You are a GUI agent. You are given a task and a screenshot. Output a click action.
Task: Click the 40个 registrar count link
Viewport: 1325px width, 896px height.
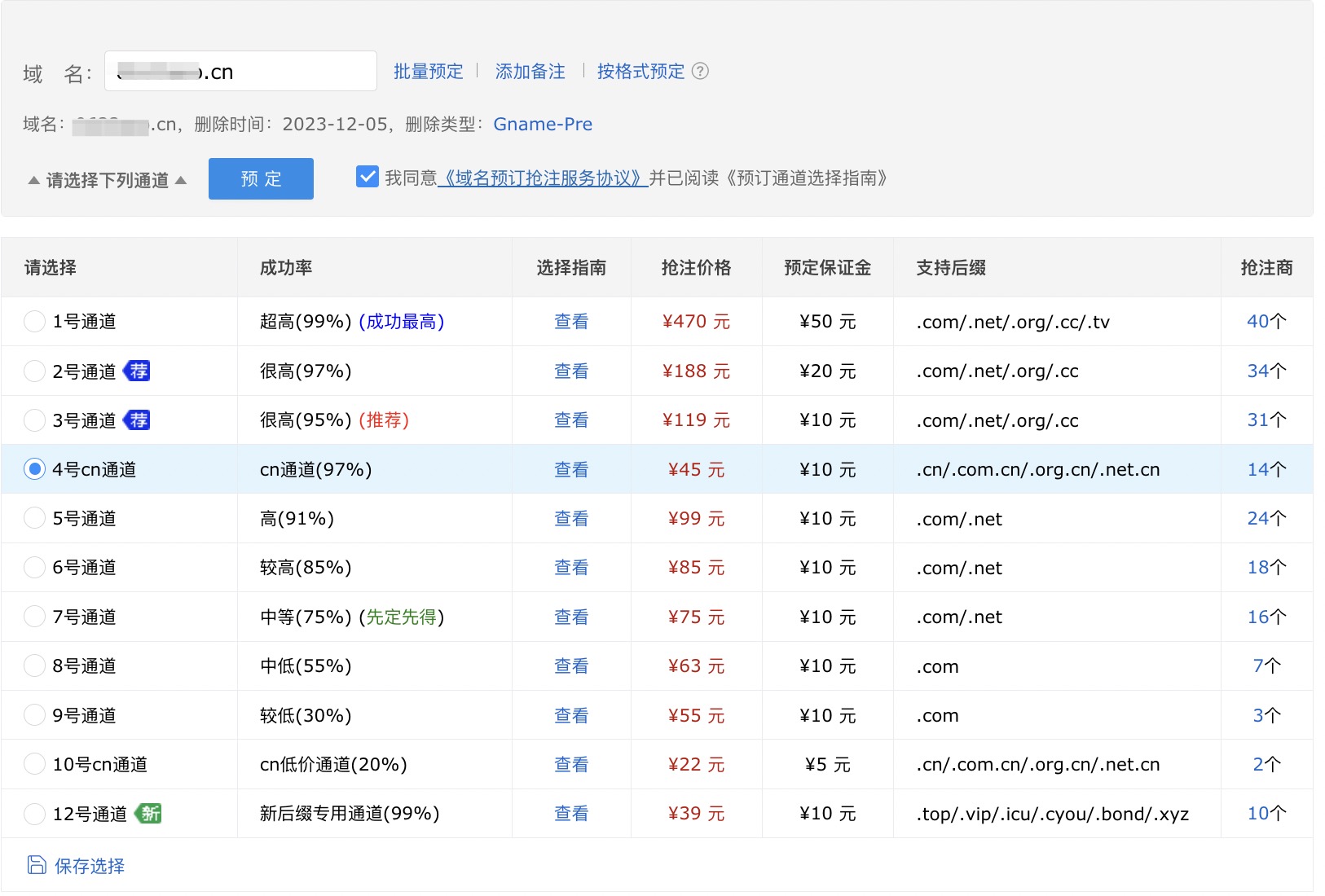[1266, 322]
